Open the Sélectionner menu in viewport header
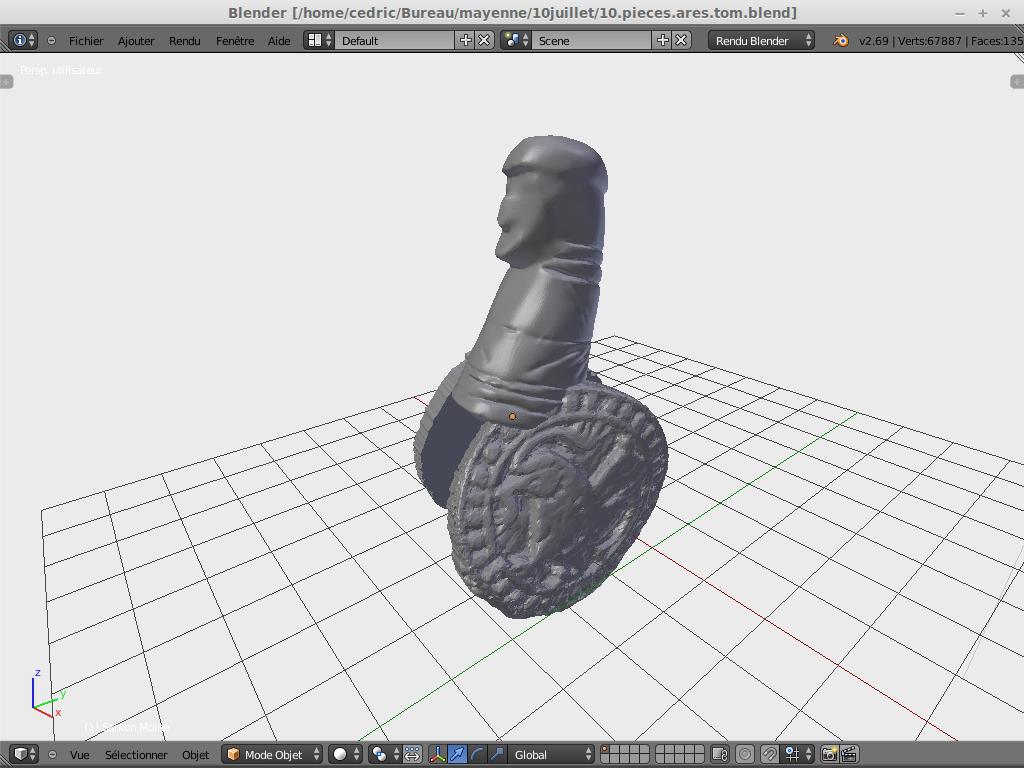1024x768 pixels. [x=136, y=754]
